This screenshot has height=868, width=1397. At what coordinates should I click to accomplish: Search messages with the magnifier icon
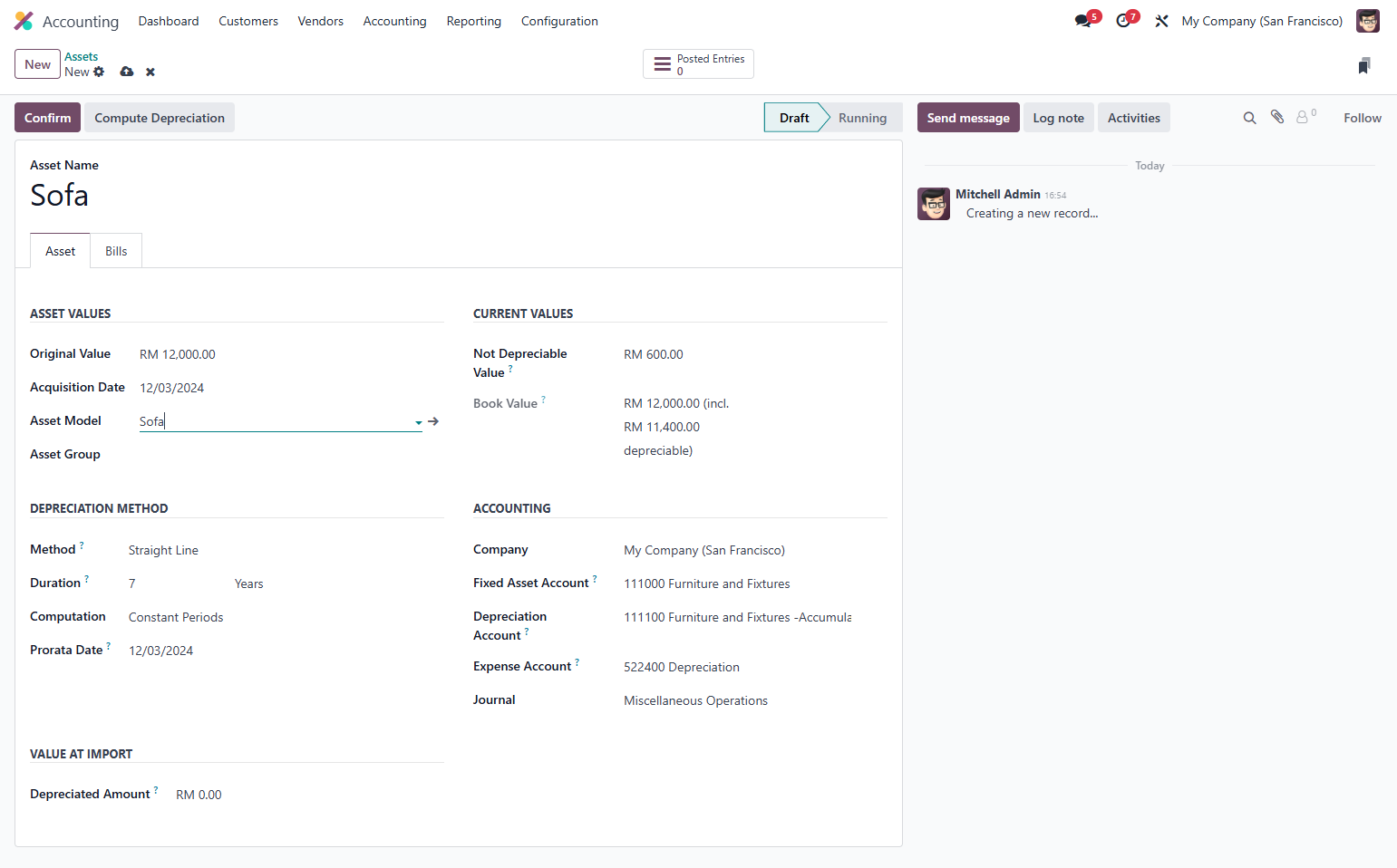tap(1249, 118)
